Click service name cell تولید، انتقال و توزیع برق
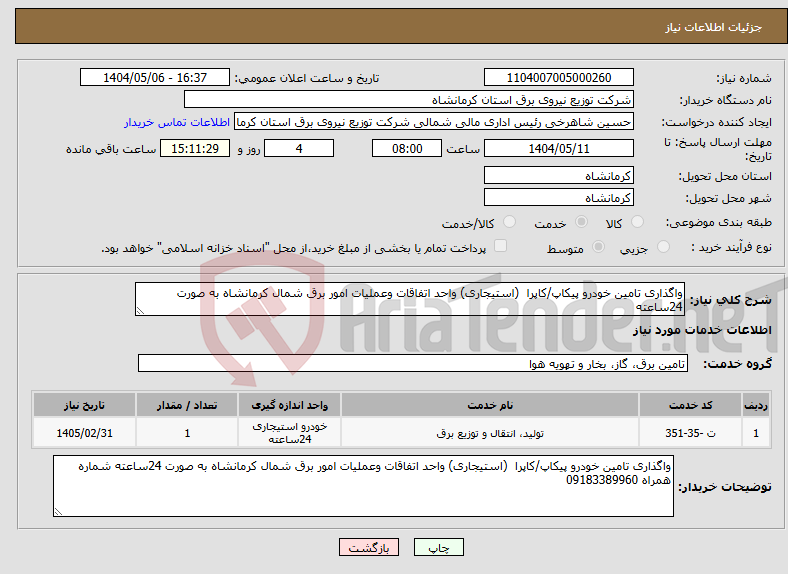 [490, 433]
